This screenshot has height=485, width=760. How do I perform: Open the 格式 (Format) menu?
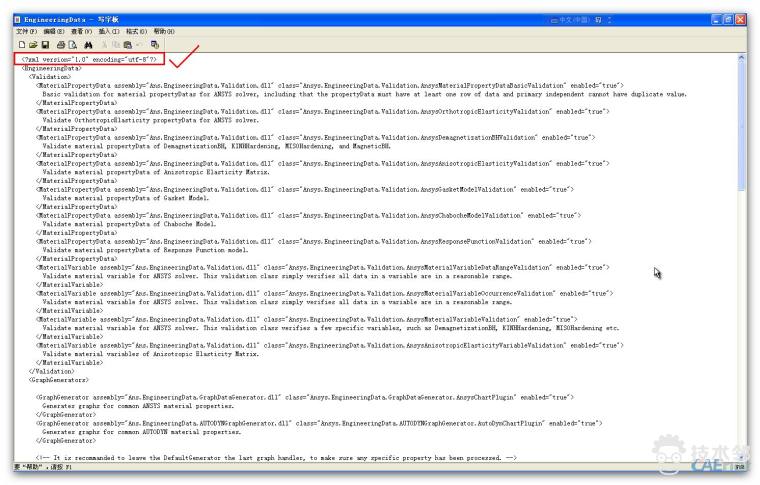(x=138, y=32)
